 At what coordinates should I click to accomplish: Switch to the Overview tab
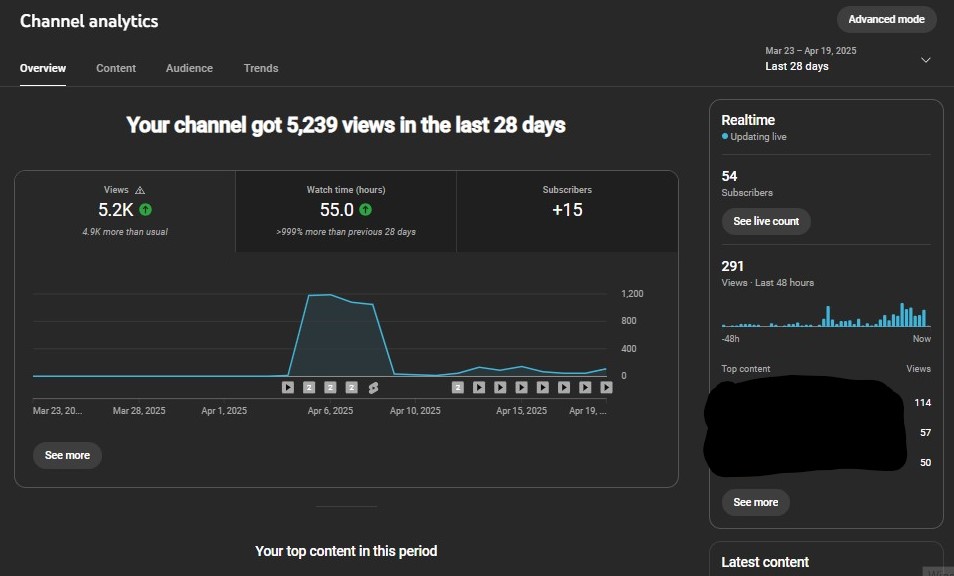[43, 68]
